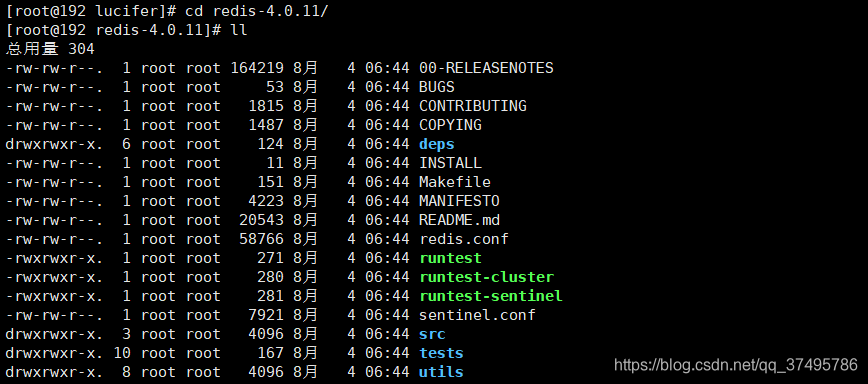The image size is (868, 384).
Task: Click the cd redis-4.0.11/ command text
Action: point(257,11)
